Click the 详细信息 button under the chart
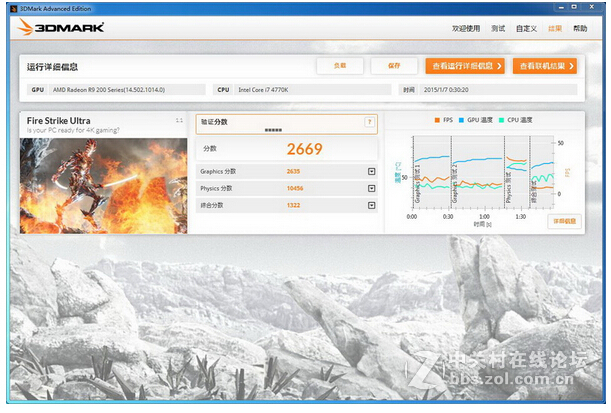This screenshot has height=413, width=611. tap(564, 221)
